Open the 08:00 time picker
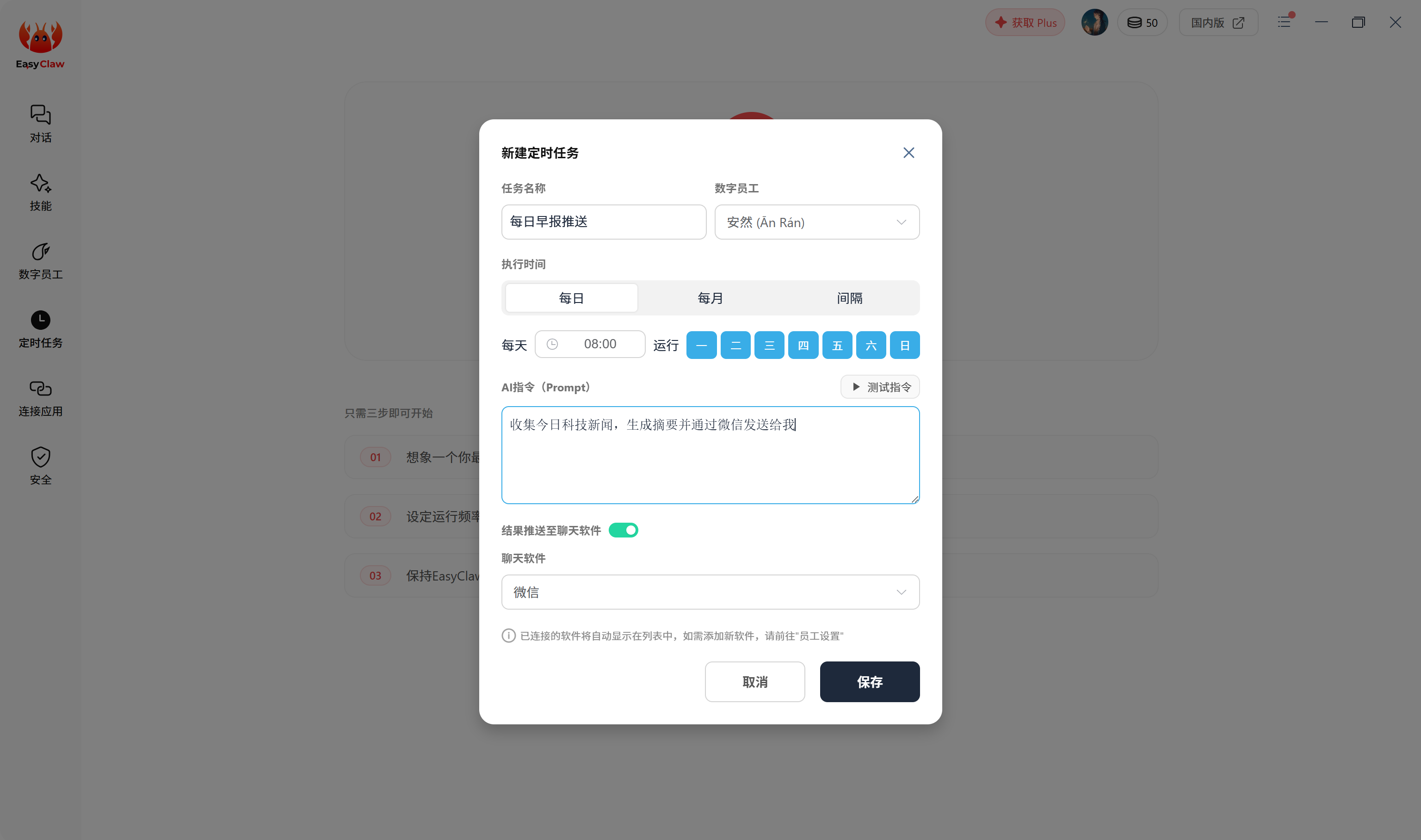The width and height of the screenshot is (1421, 840). (590, 344)
